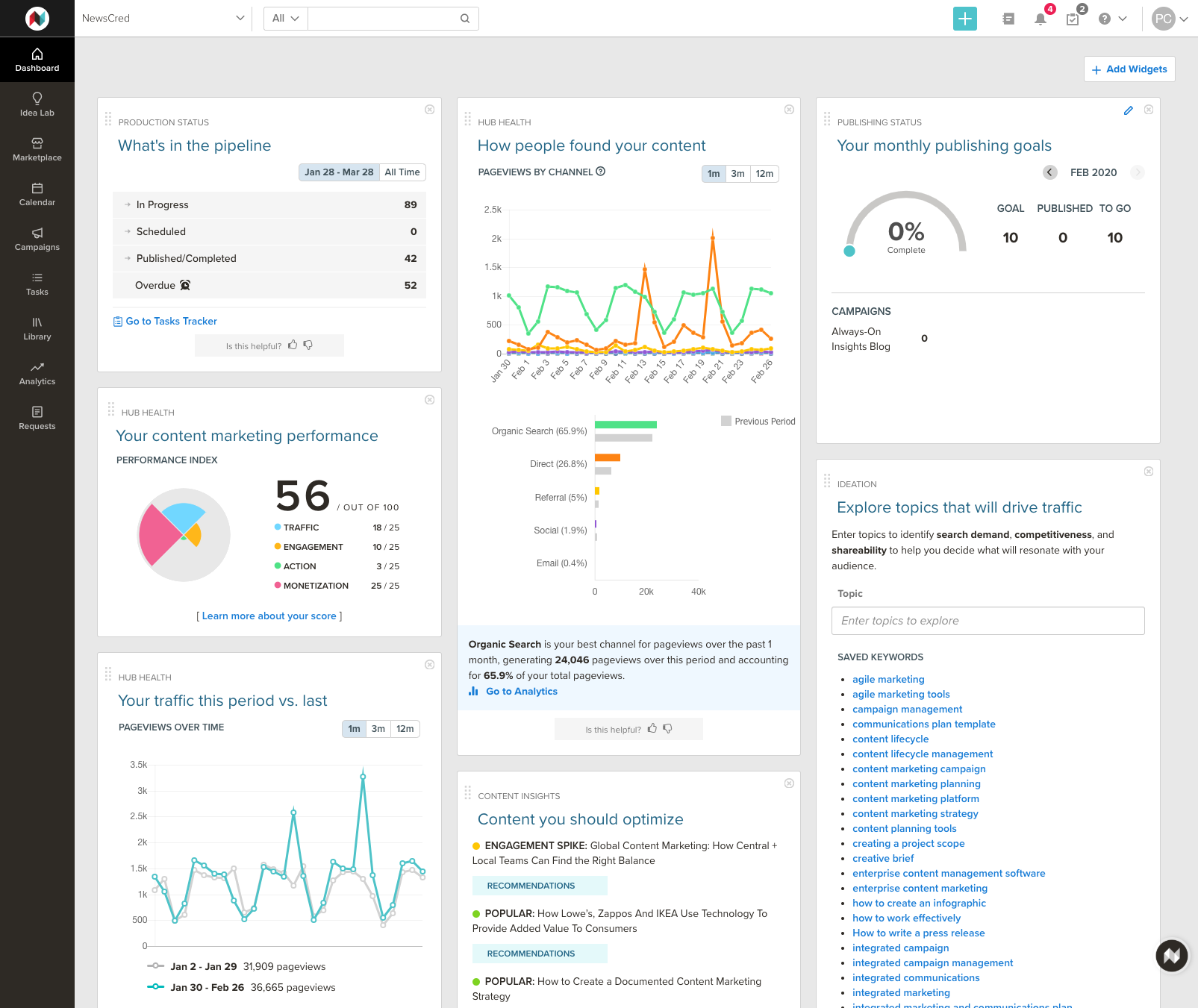Image resolution: width=1198 pixels, height=1008 pixels.
Task: Select 3m in Pageviews by Channel
Action: 737,174
